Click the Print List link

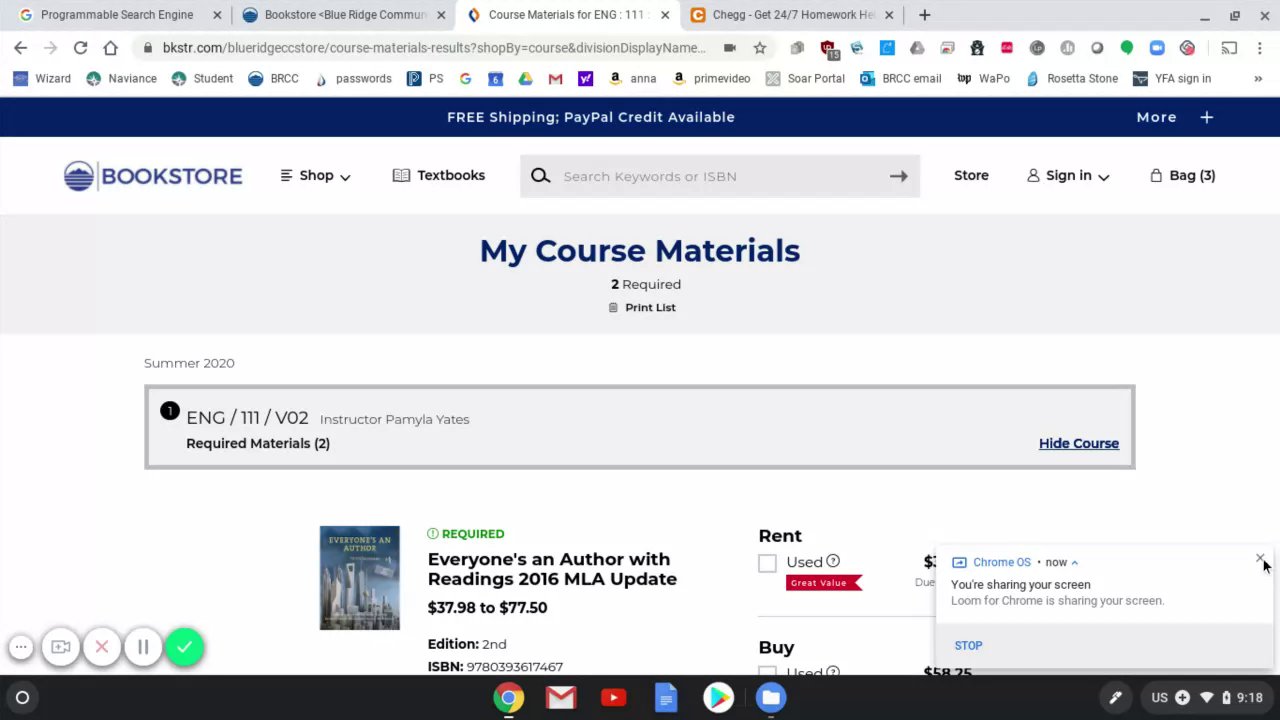pos(642,307)
